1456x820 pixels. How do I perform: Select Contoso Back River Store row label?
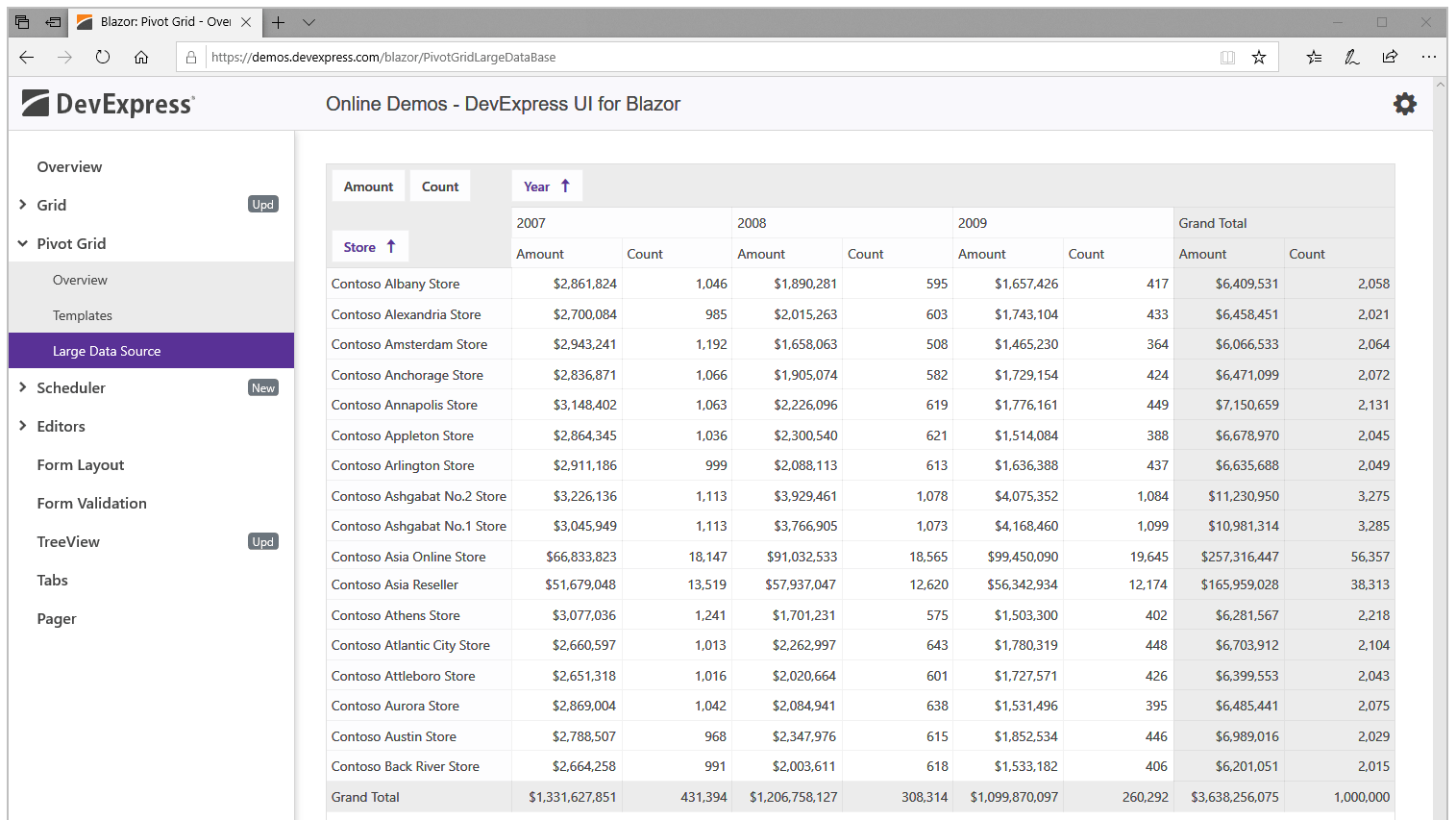pyautogui.click(x=406, y=766)
